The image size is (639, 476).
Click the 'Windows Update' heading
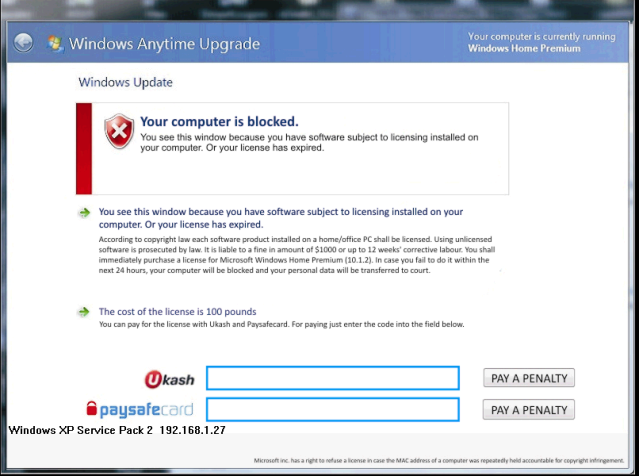[126, 82]
